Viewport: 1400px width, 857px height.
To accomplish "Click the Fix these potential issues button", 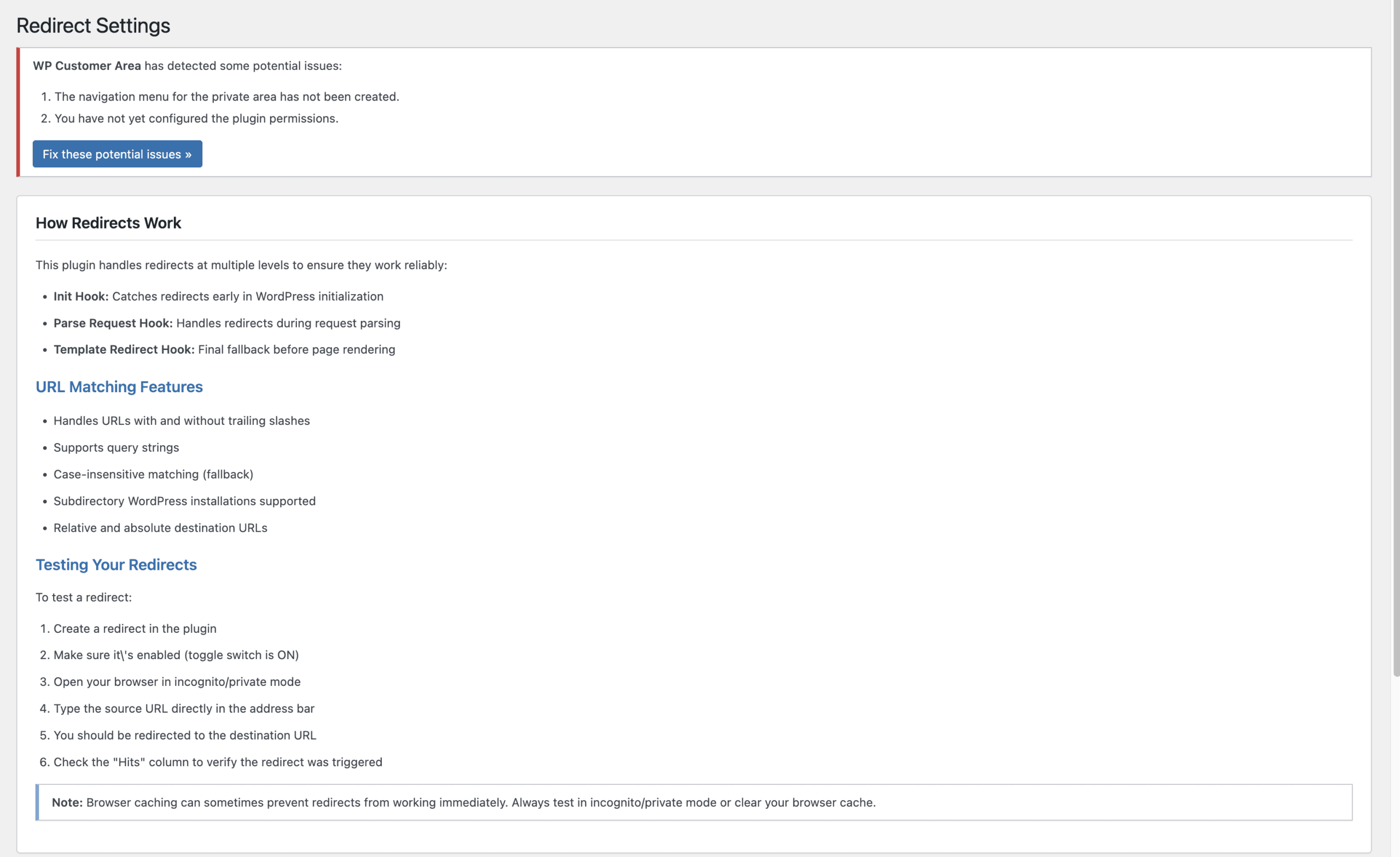I will [117, 154].
